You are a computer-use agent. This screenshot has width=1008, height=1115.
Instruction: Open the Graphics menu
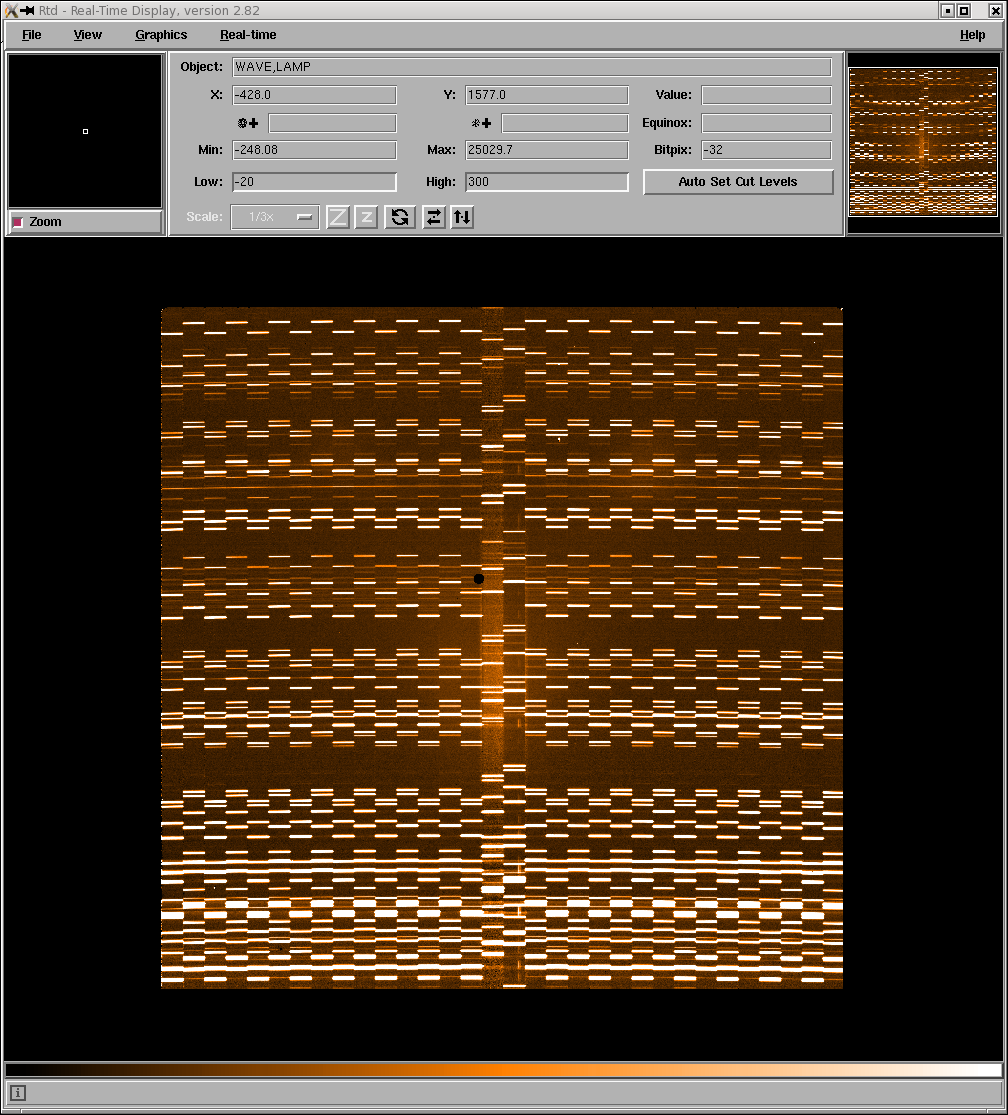pyautogui.click(x=161, y=35)
